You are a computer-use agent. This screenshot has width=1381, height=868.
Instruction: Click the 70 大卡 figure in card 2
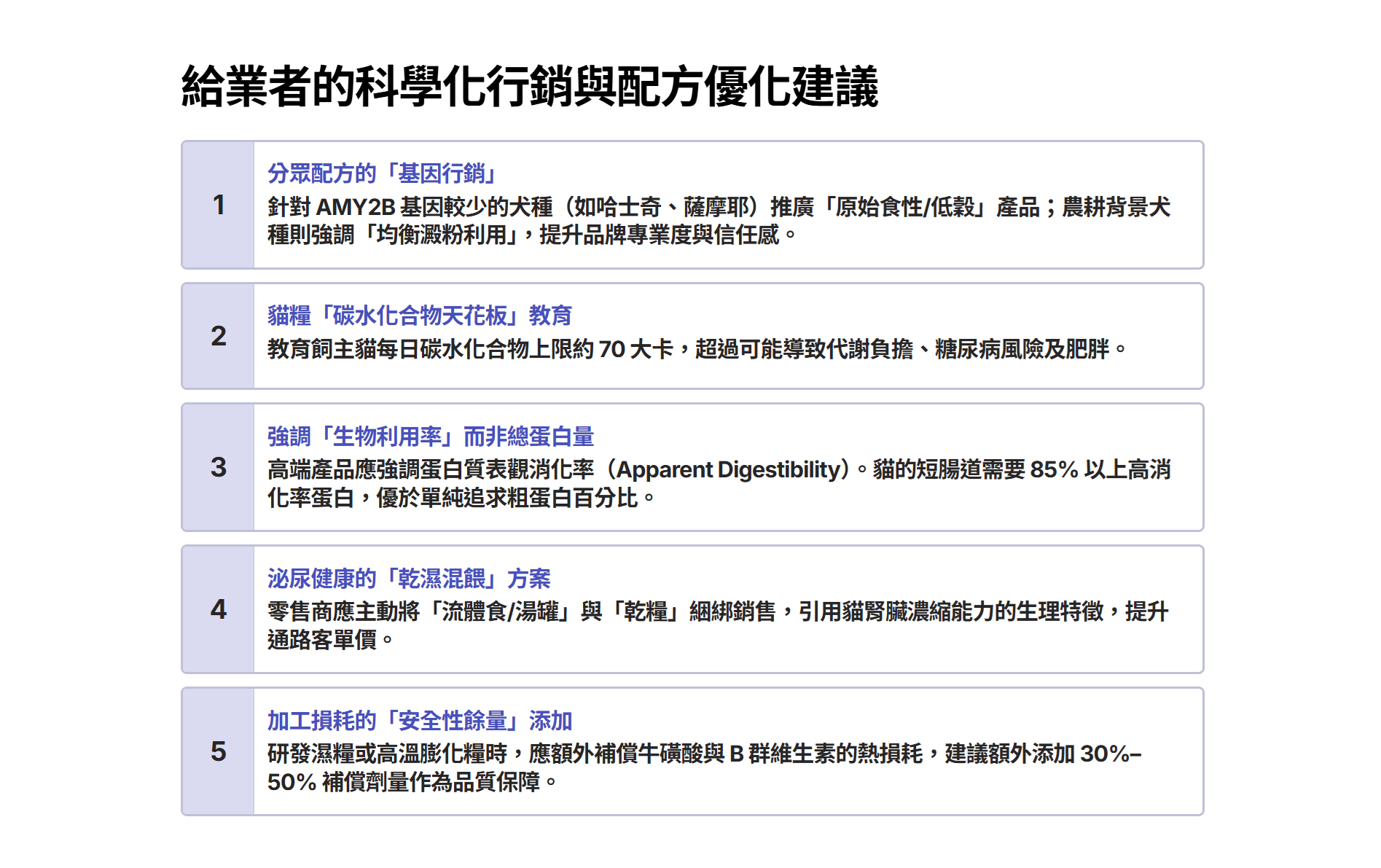click(x=635, y=349)
